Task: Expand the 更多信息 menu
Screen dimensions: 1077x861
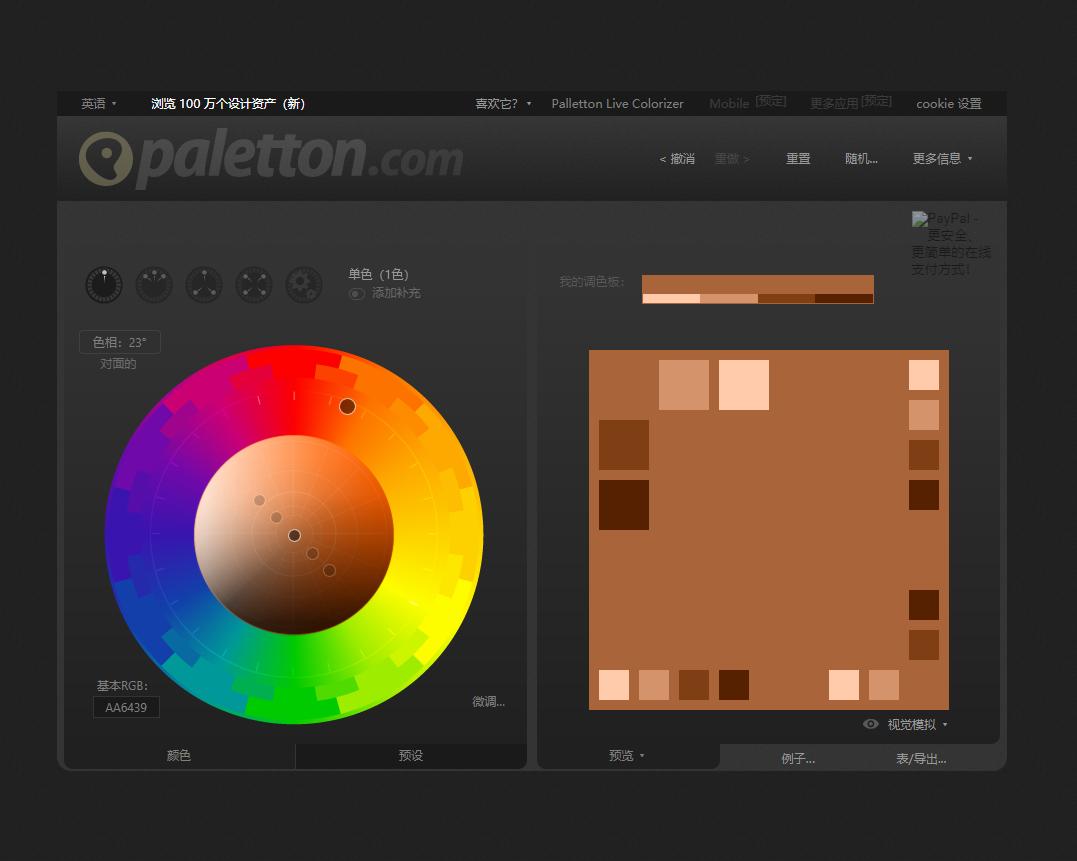Action: 942,159
